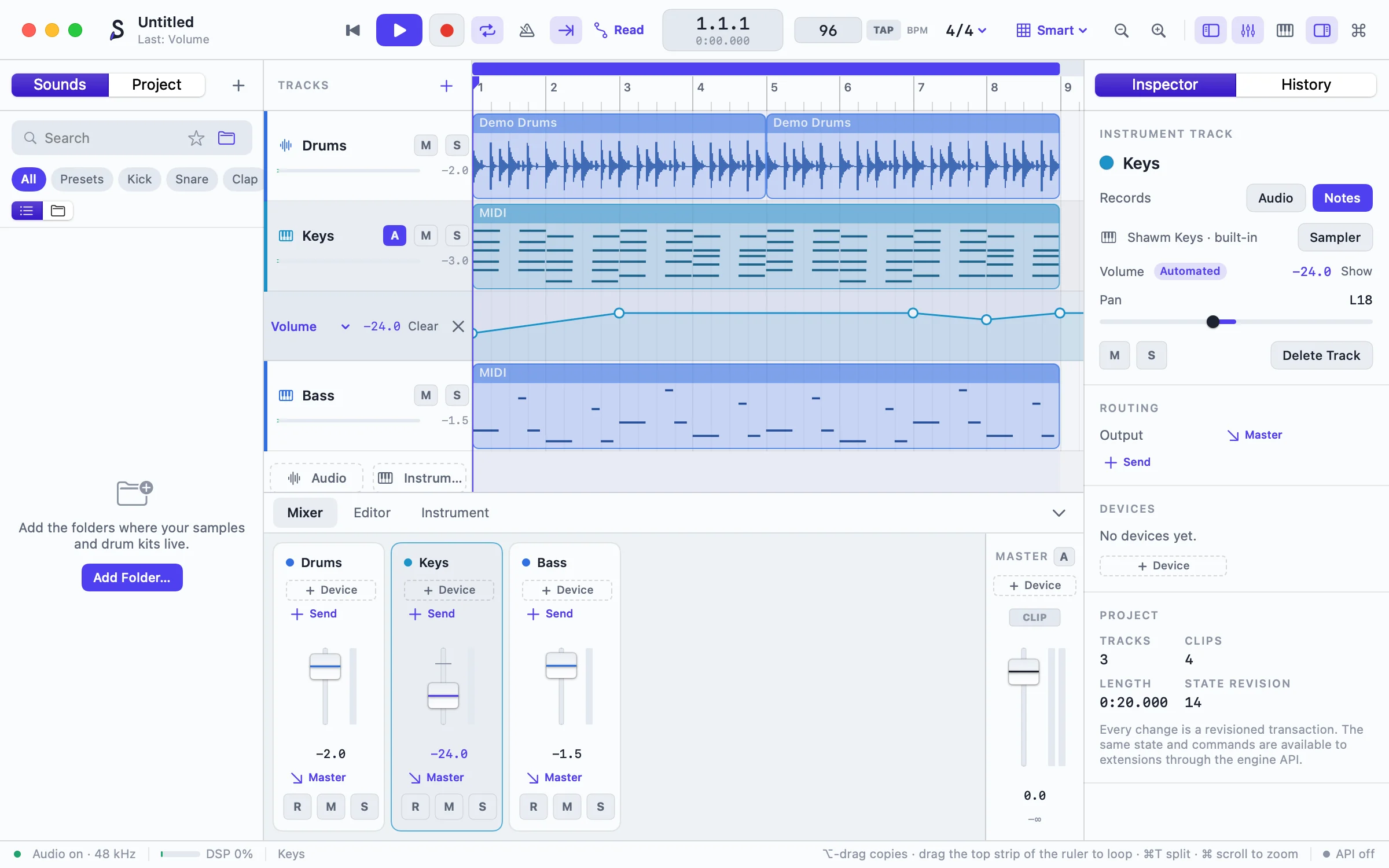
Task: Open the Smart snap grid dropdown
Action: click(x=1052, y=30)
